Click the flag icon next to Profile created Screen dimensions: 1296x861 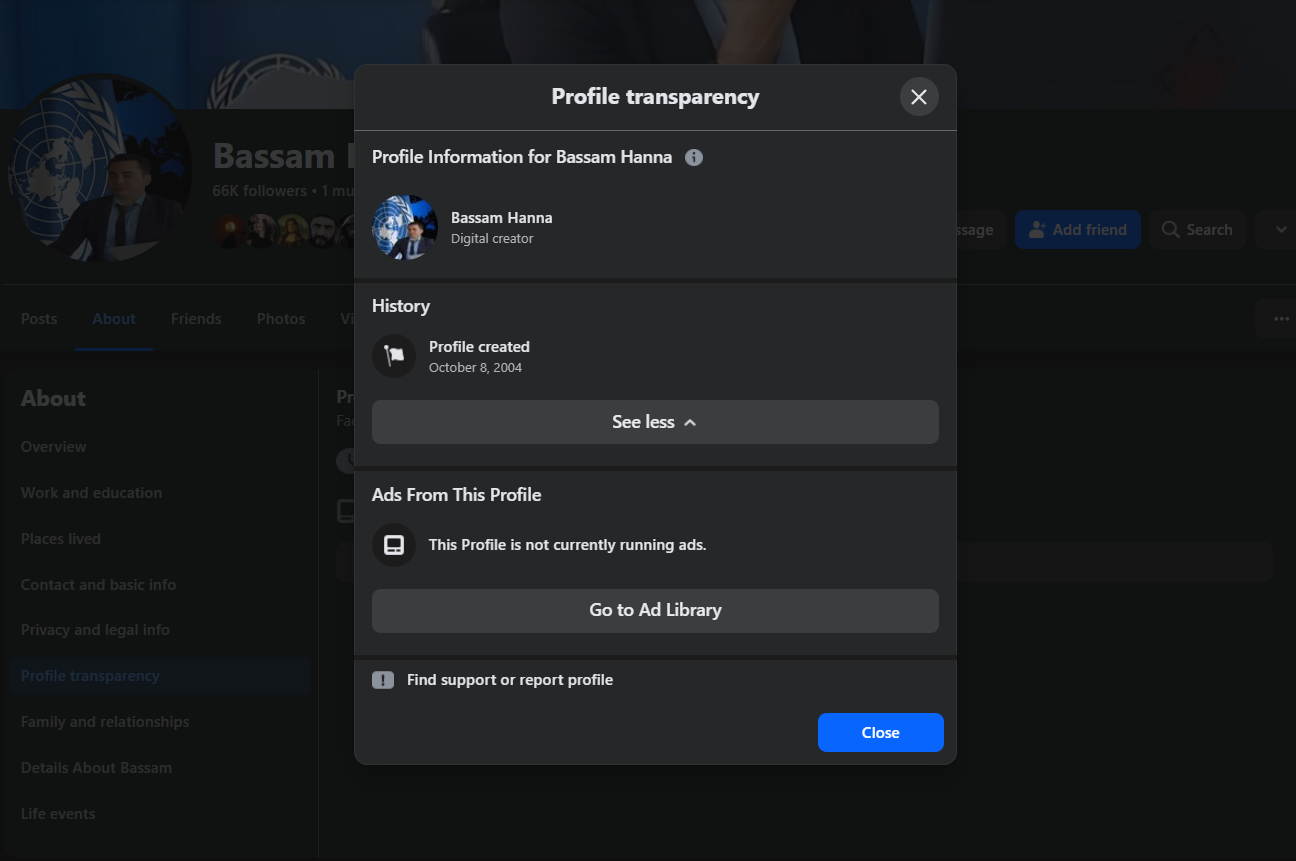394,356
